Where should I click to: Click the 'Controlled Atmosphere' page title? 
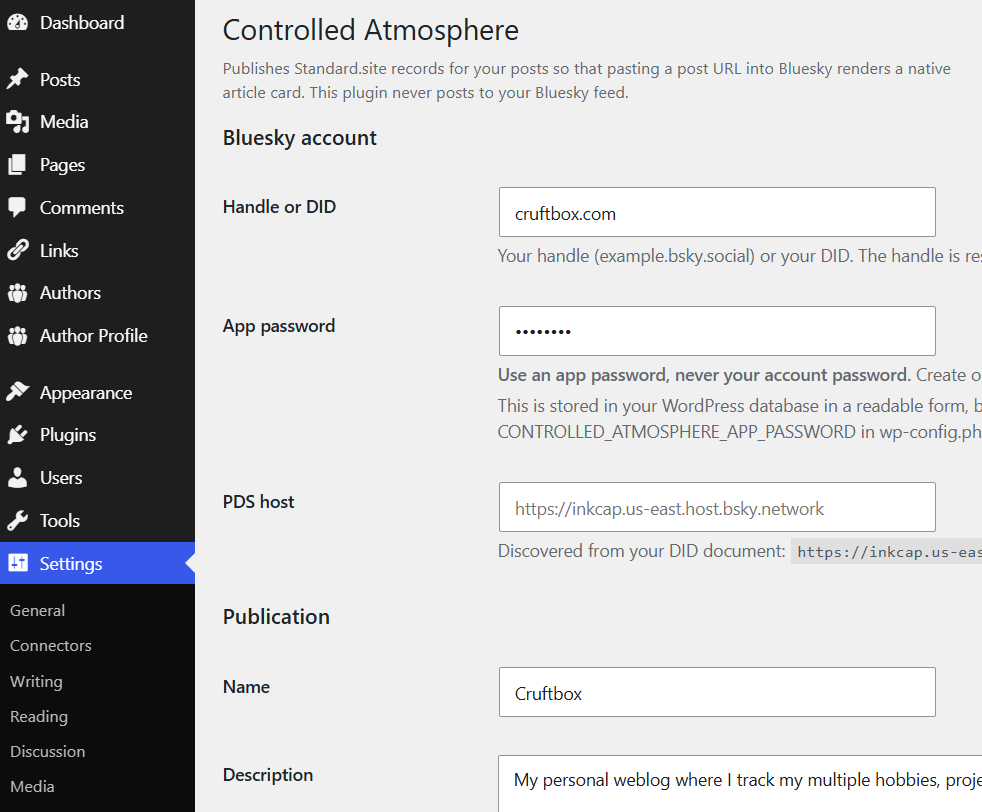371,30
